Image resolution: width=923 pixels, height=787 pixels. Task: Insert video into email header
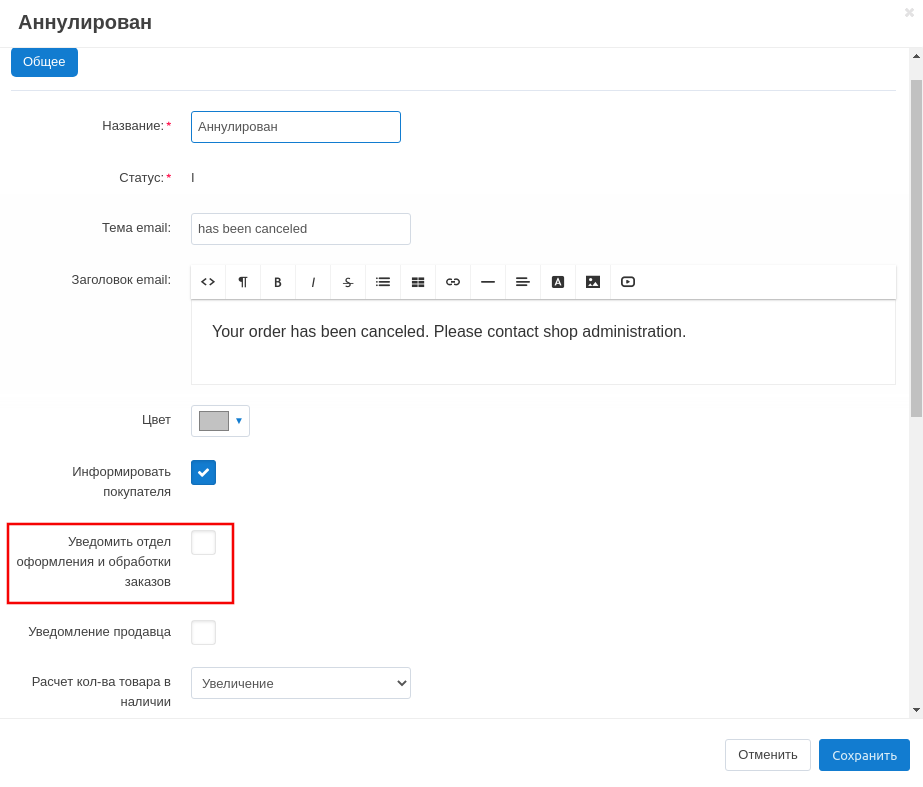628,282
